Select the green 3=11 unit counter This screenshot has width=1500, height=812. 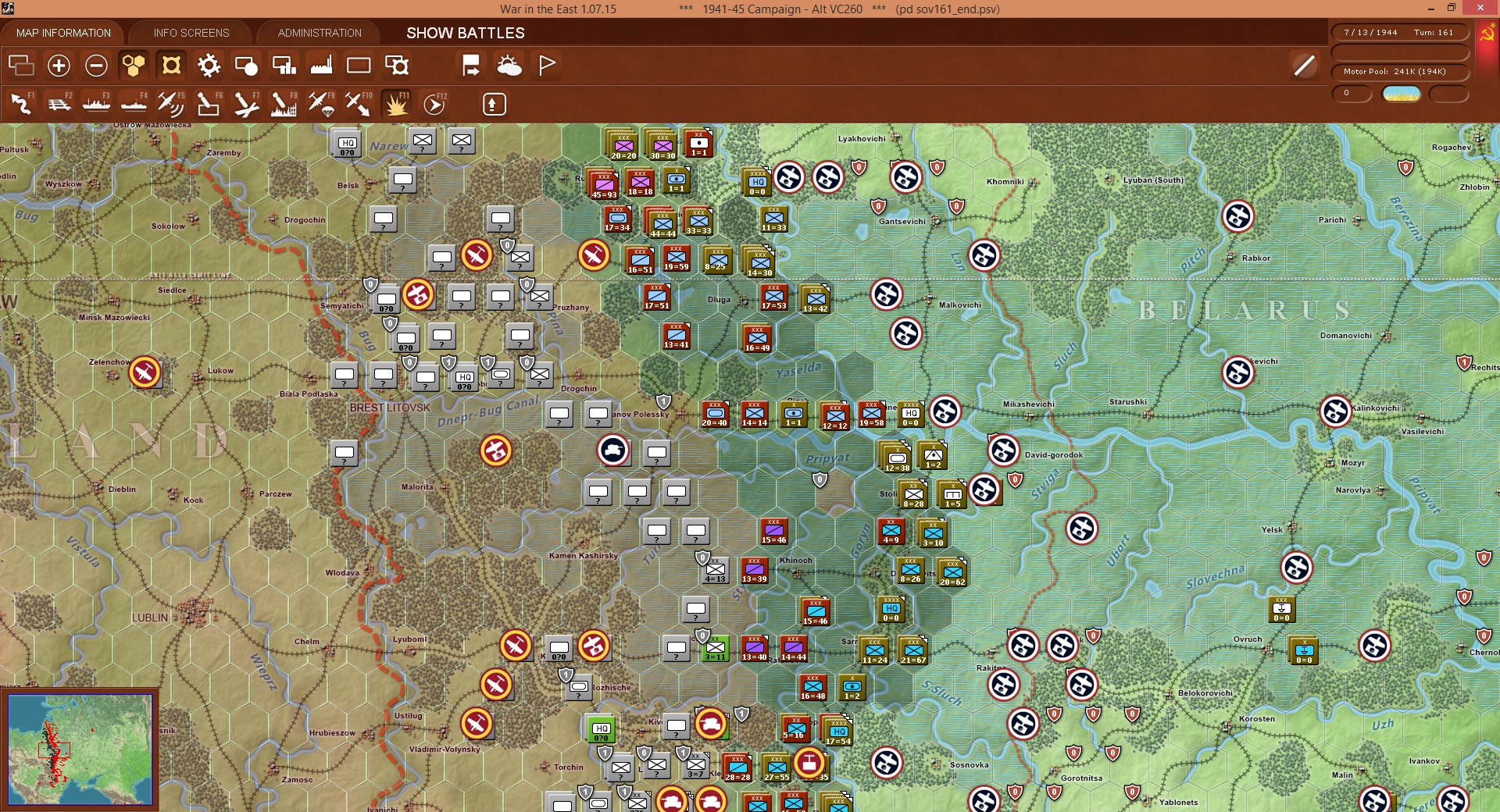(x=715, y=648)
